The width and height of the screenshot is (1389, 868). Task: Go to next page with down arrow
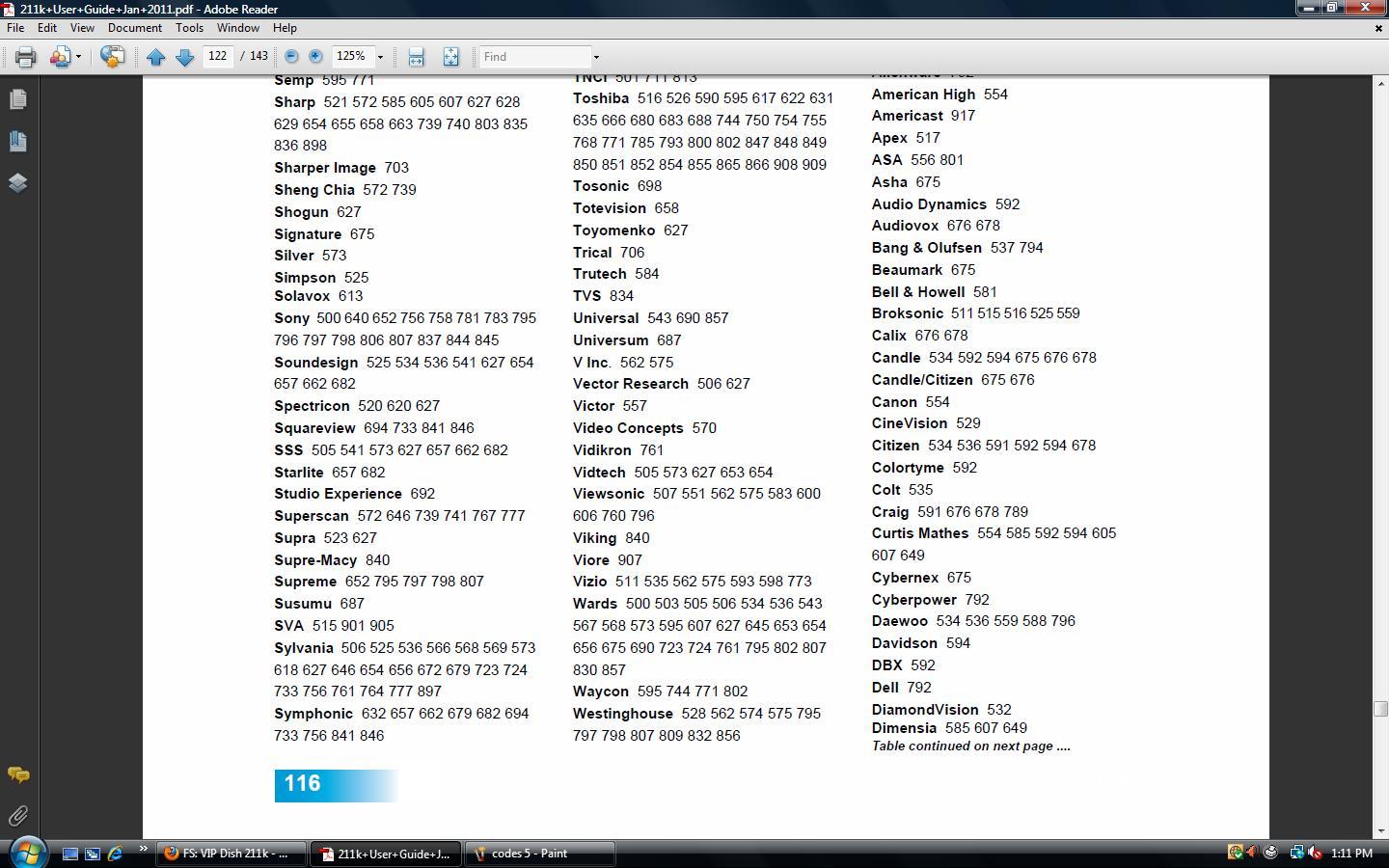tap(184, 57)
